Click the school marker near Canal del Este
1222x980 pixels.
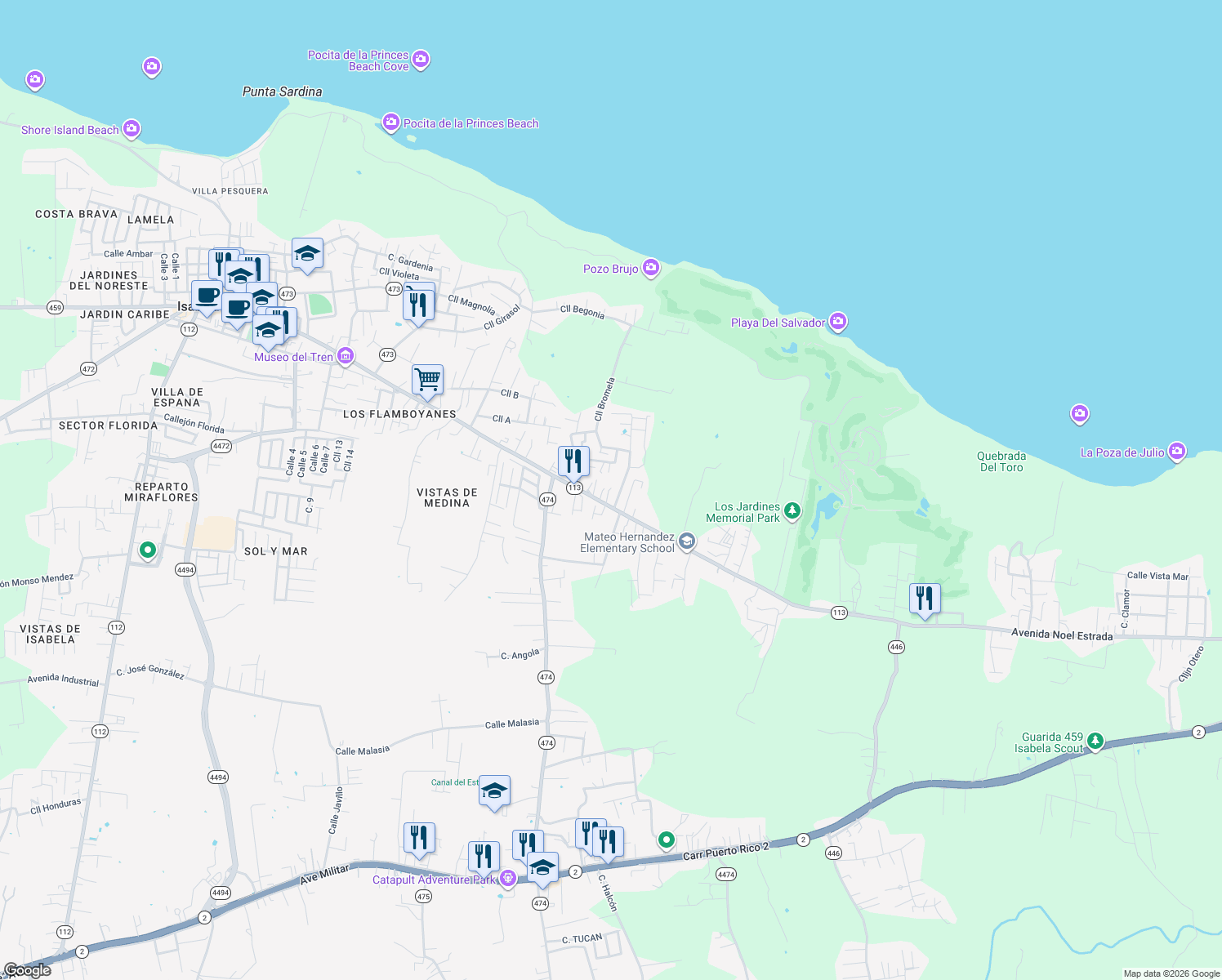pos(495,790)
